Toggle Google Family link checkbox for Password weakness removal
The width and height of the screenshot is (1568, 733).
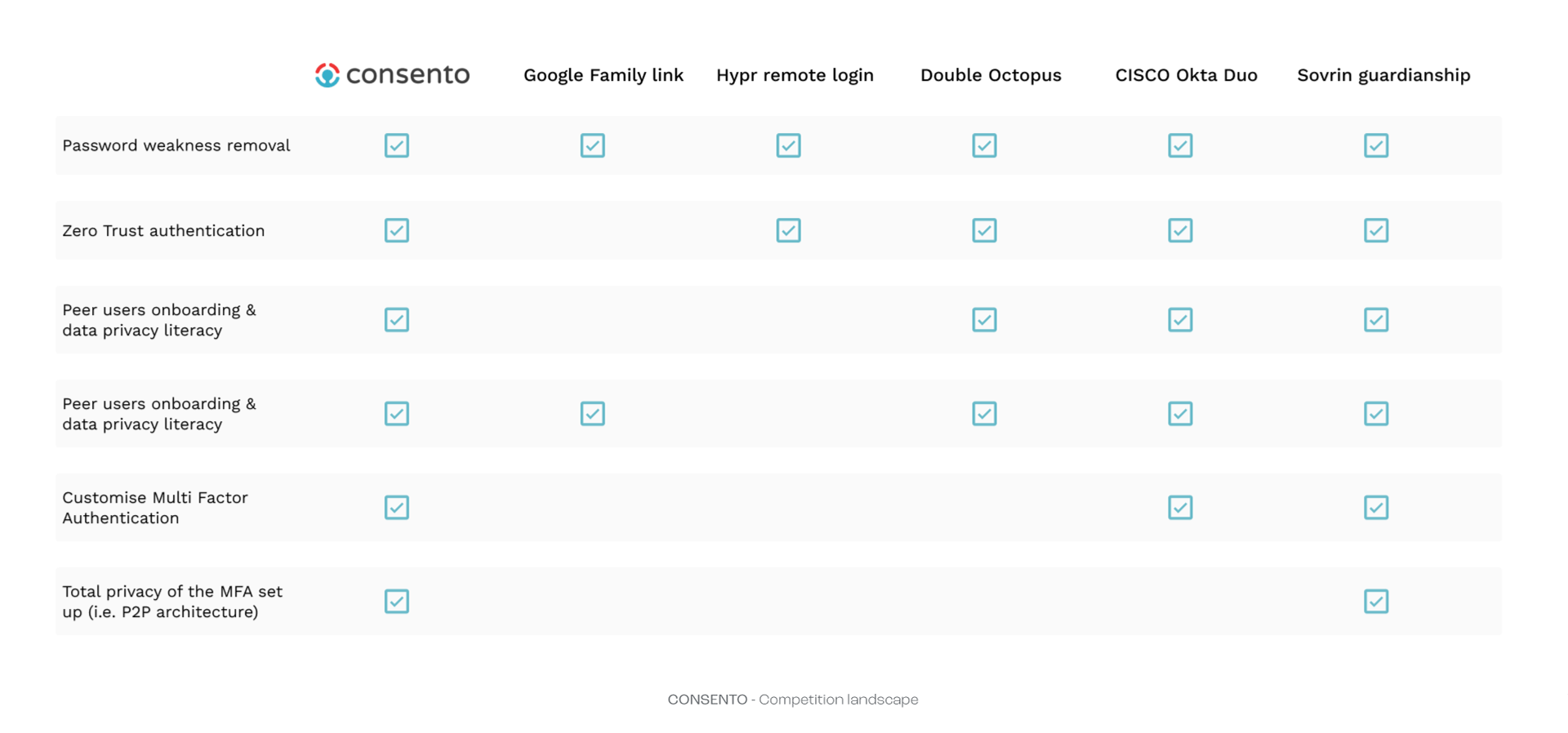click(593, 145)
